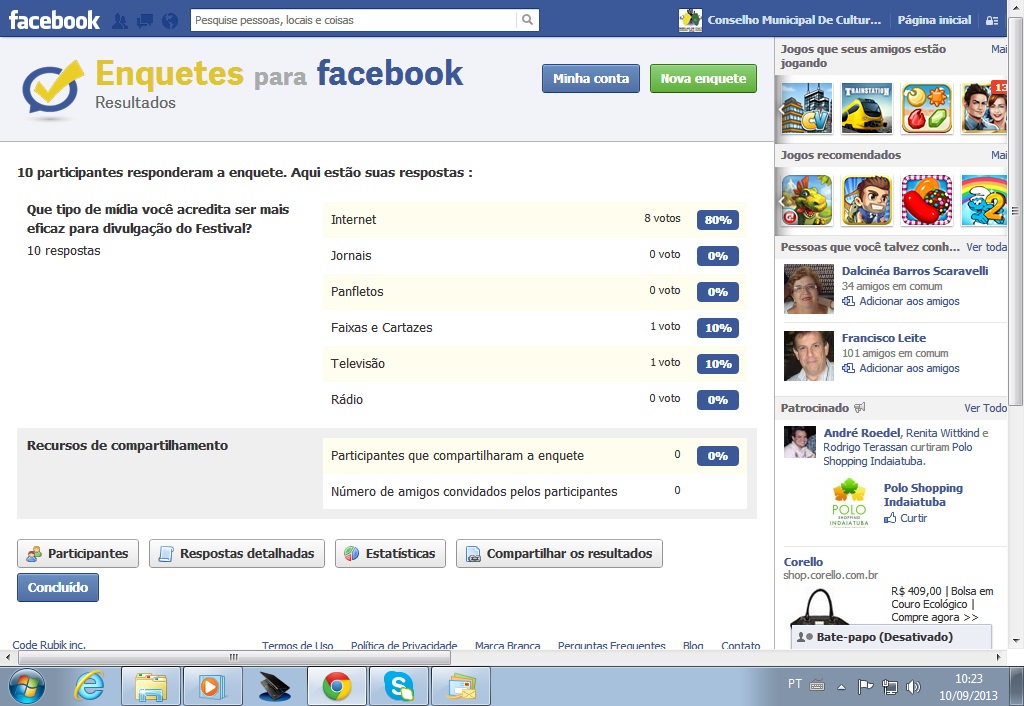
Task: Go to Página inicial
Action: pyautogui.click(x=934, y=20)
